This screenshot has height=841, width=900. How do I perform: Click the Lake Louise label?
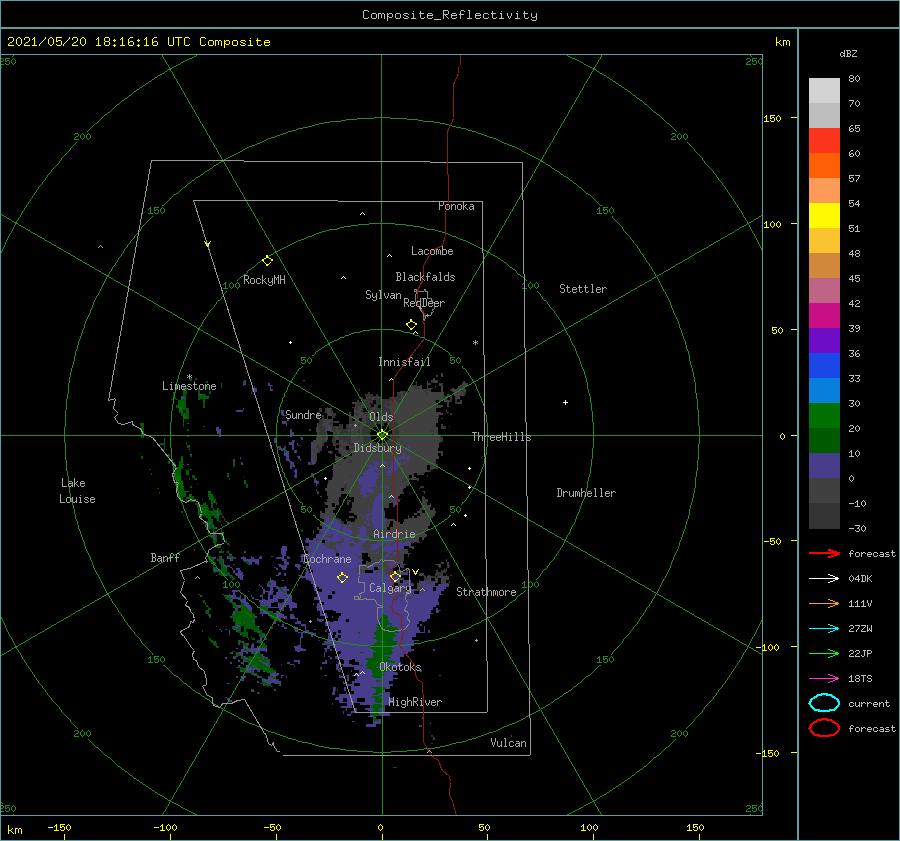coord(77,491)
